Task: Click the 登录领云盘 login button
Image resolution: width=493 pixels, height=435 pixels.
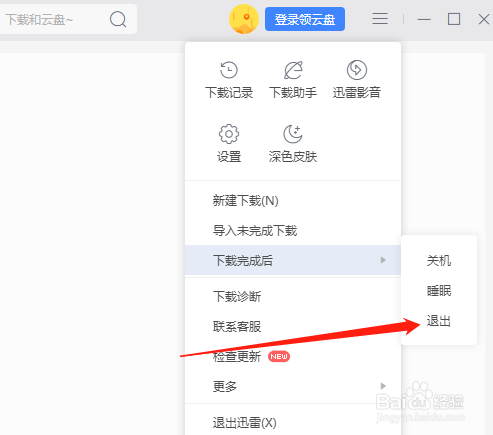Action: click(x=305, y=19)
